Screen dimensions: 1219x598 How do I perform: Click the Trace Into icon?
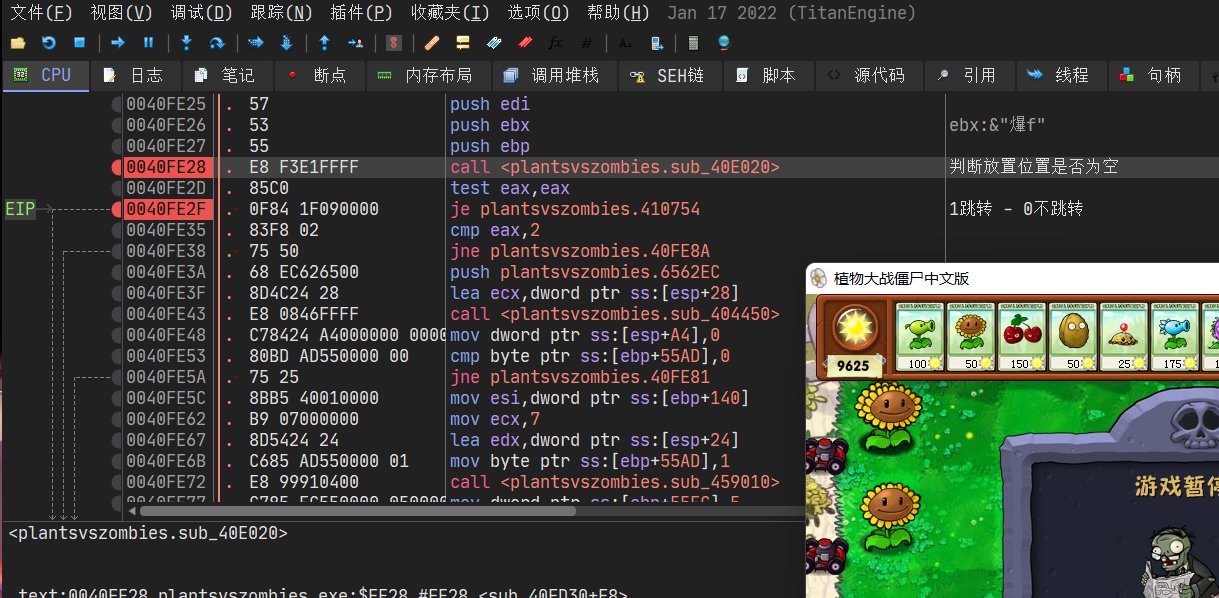point(255,43)
